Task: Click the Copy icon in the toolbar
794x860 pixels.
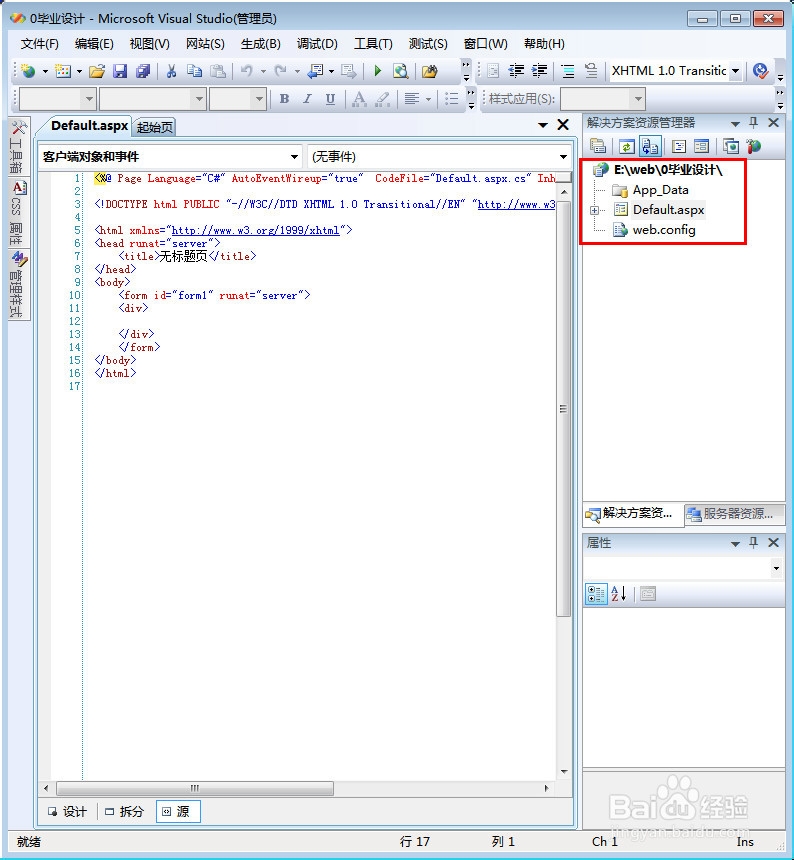Action: [x=194, y=71]
